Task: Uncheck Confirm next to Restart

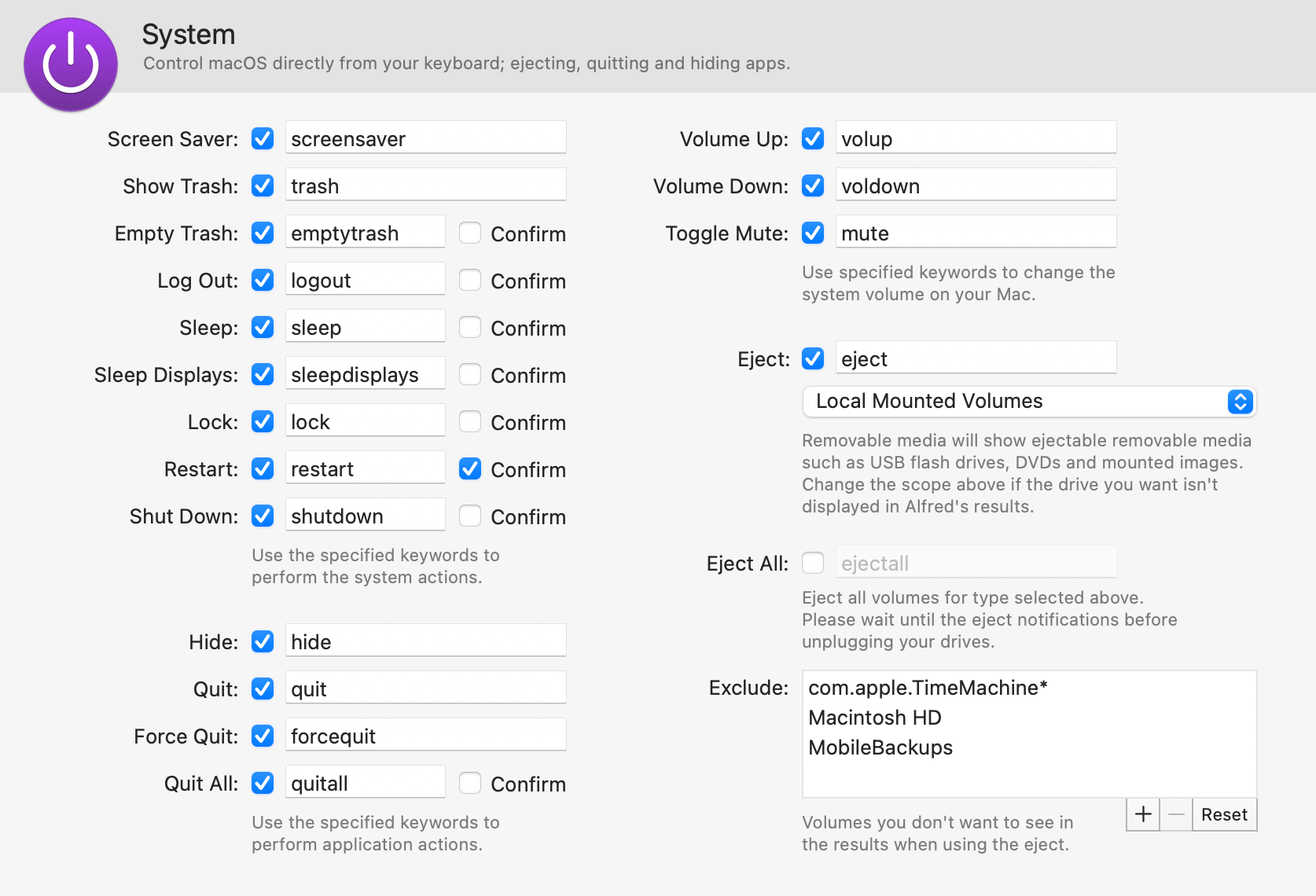Action: (469, 468)
